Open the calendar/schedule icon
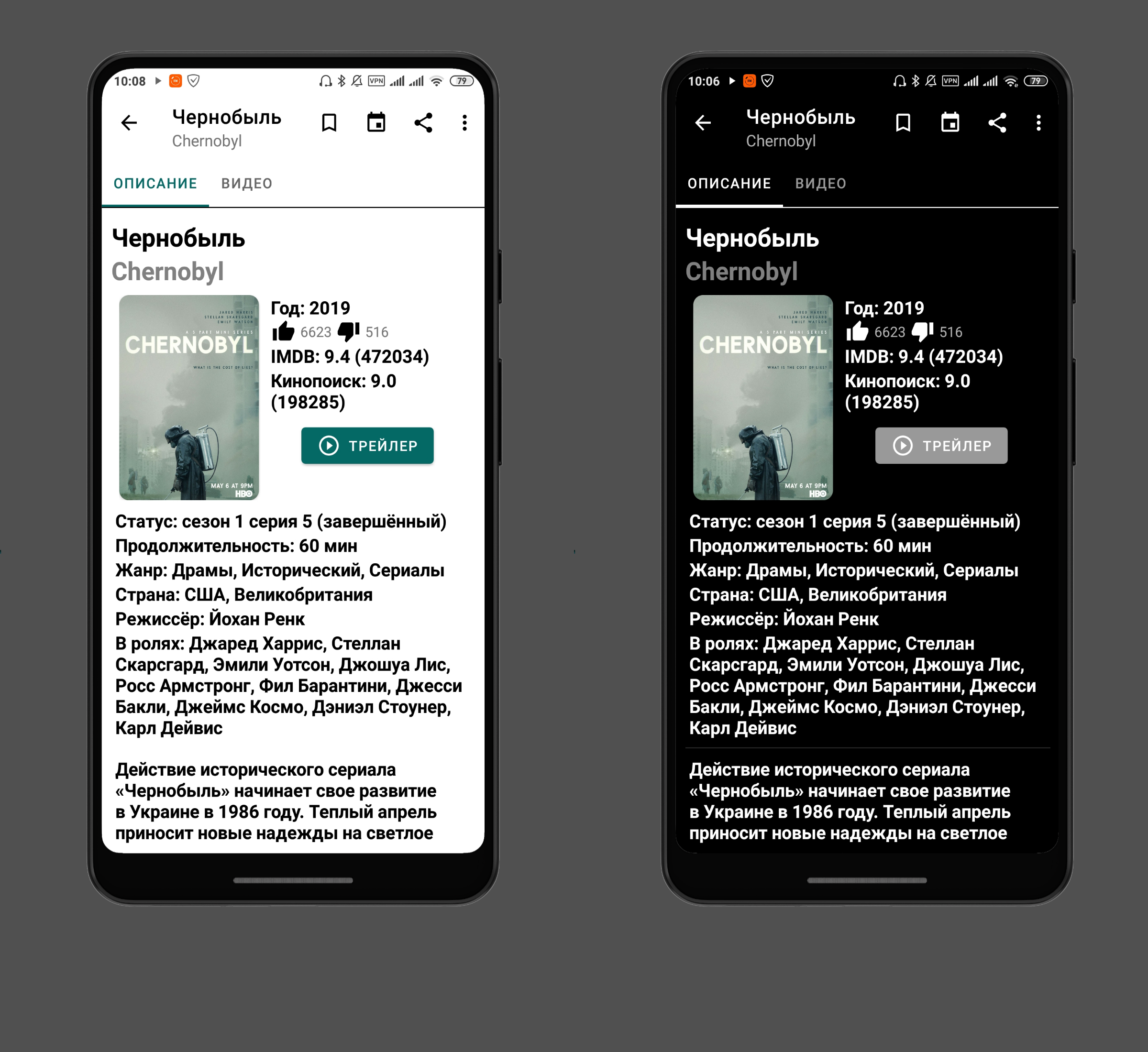Screen dimensions: 1148x1052 coord(377,122)
